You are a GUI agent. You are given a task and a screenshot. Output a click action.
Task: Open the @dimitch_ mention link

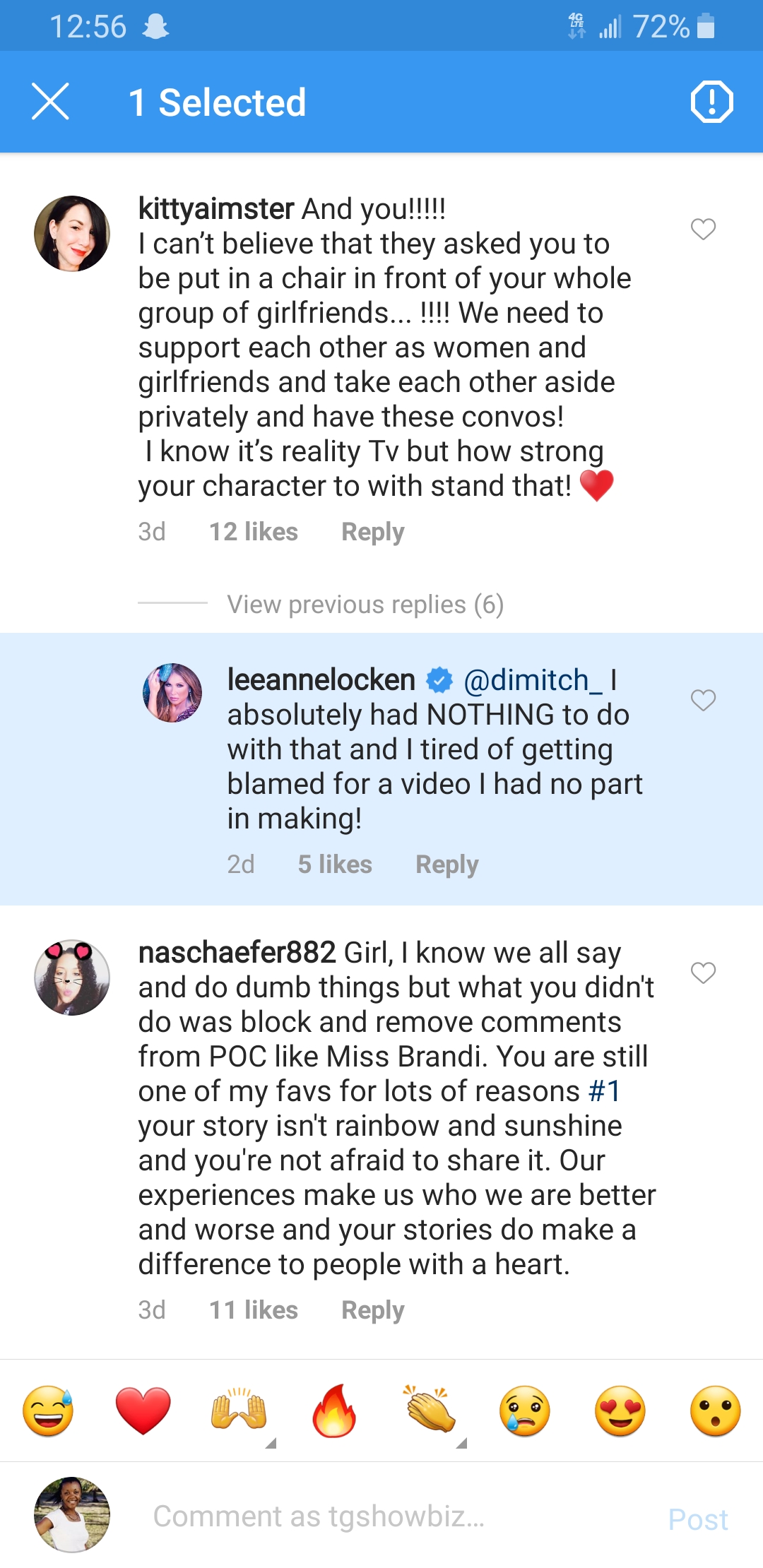[x=533, y=680]
